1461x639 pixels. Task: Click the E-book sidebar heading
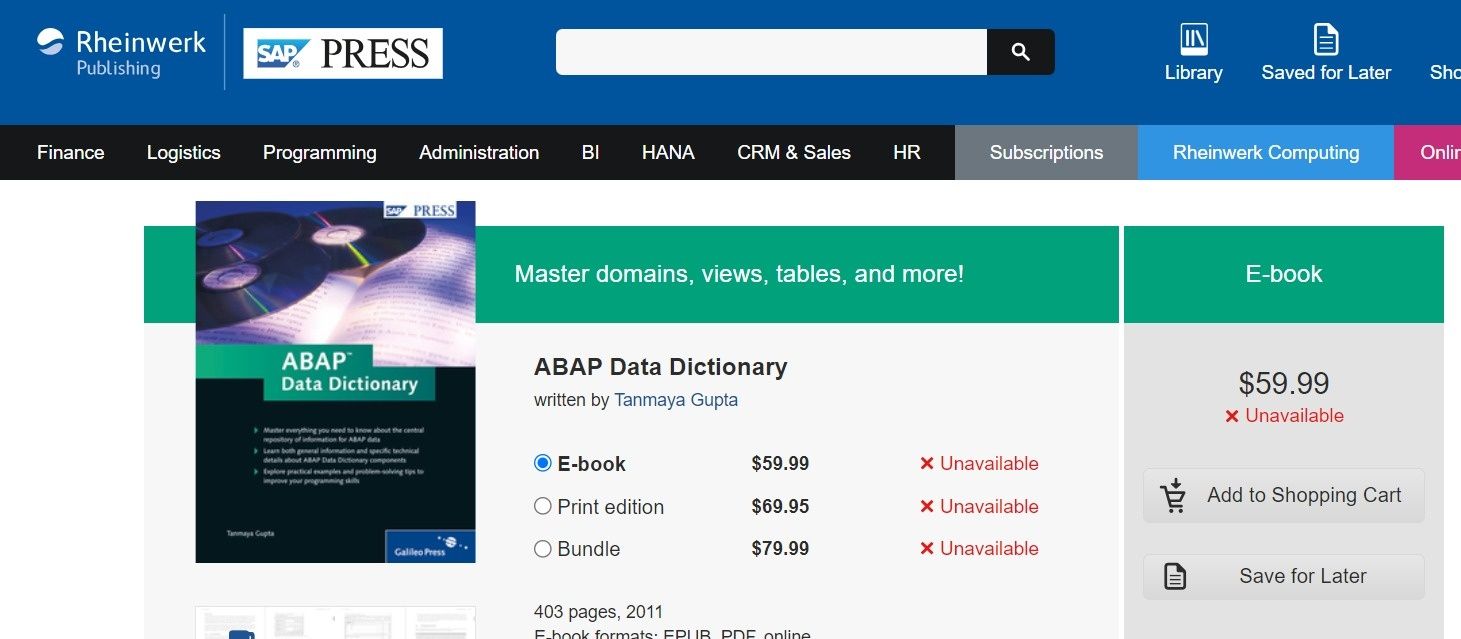1284,274
